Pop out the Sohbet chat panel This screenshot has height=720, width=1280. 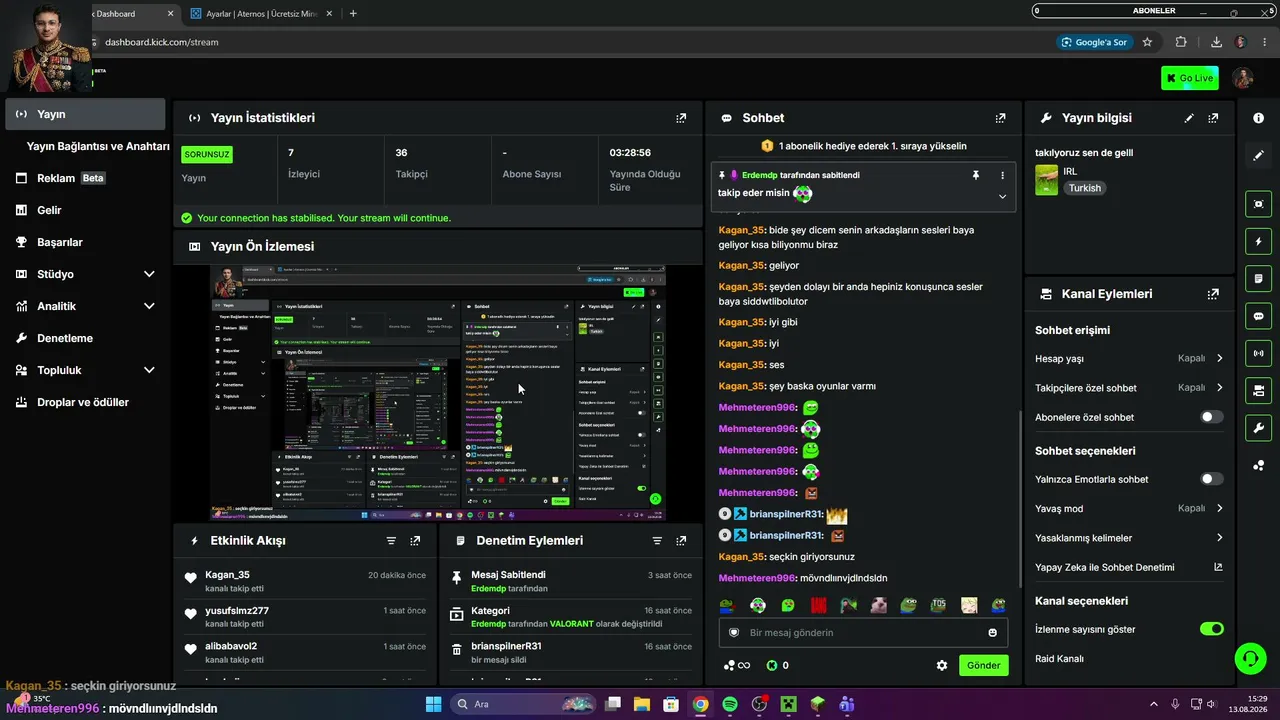pos(1000,118)
